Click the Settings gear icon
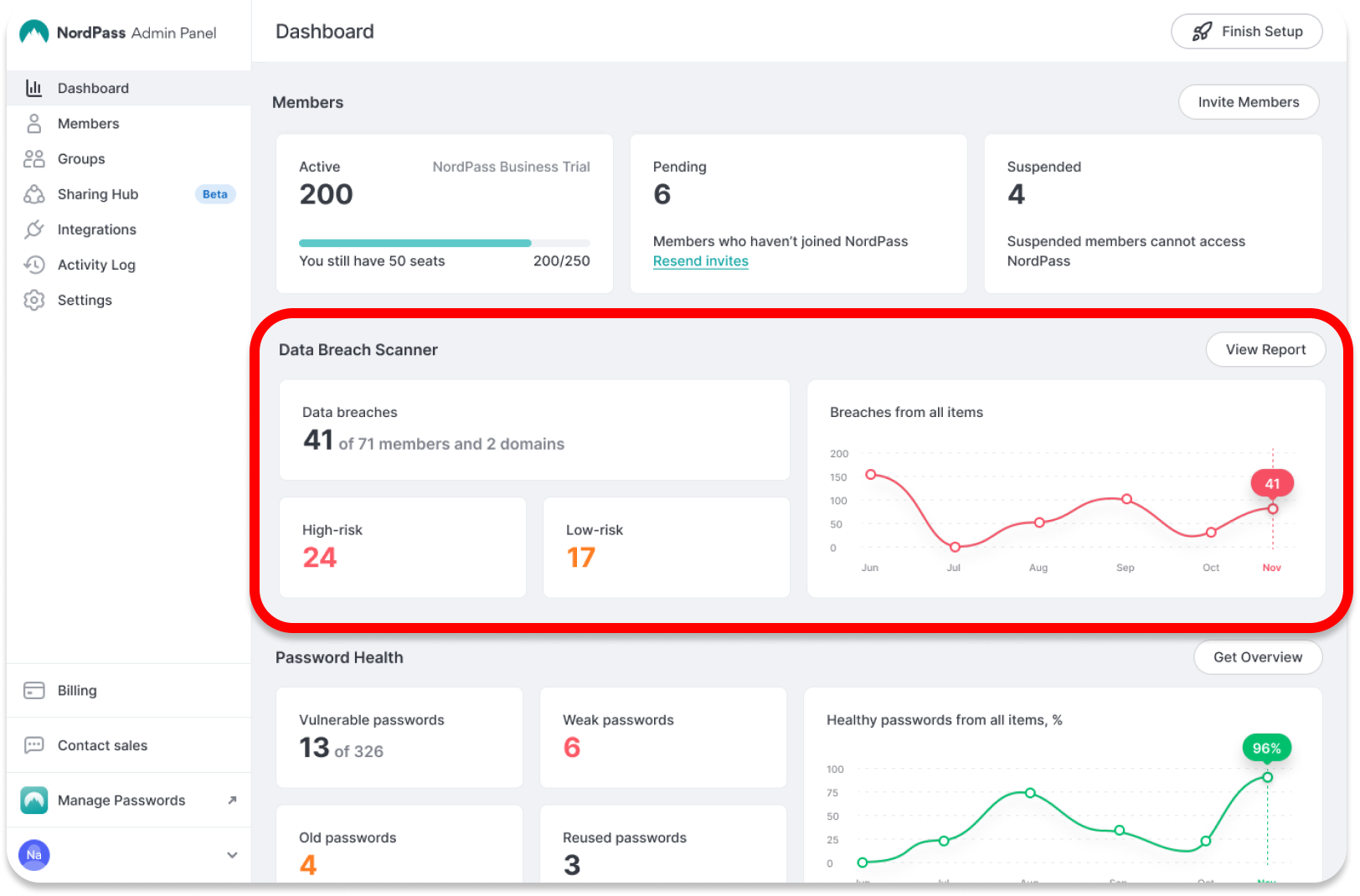 tap(33, 300)
